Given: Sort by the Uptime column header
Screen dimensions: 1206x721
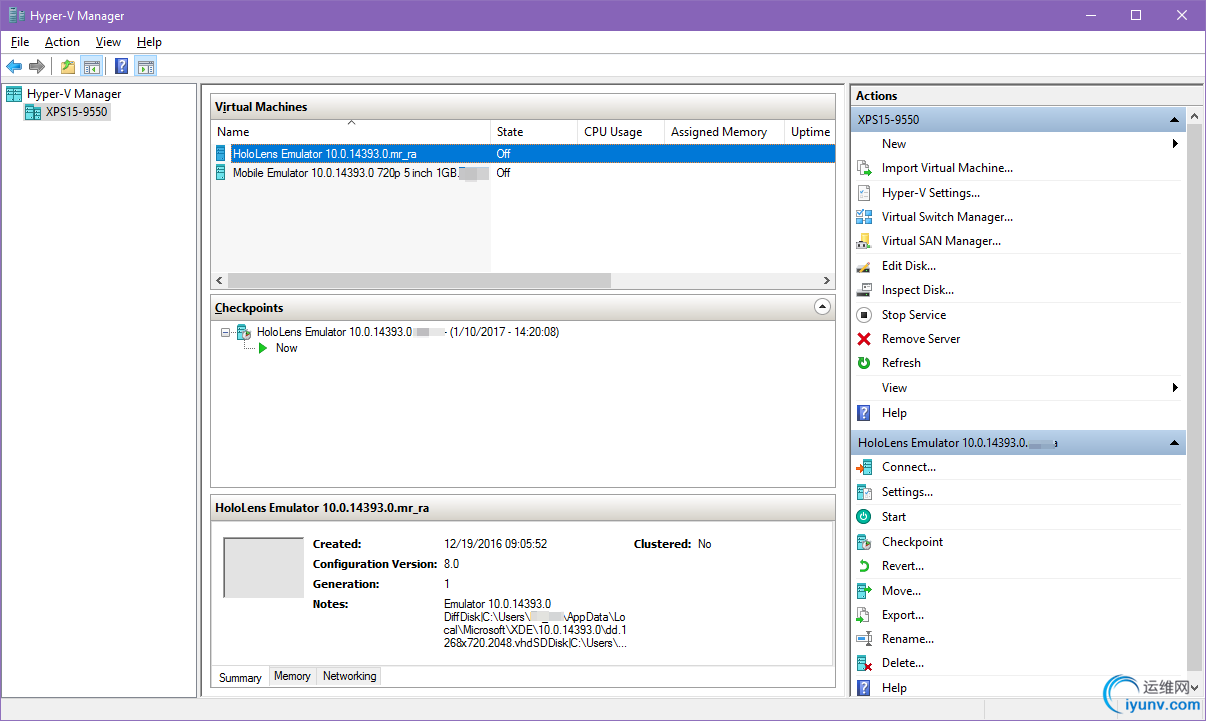Looking at the screenshot, I should click(810, 132).
